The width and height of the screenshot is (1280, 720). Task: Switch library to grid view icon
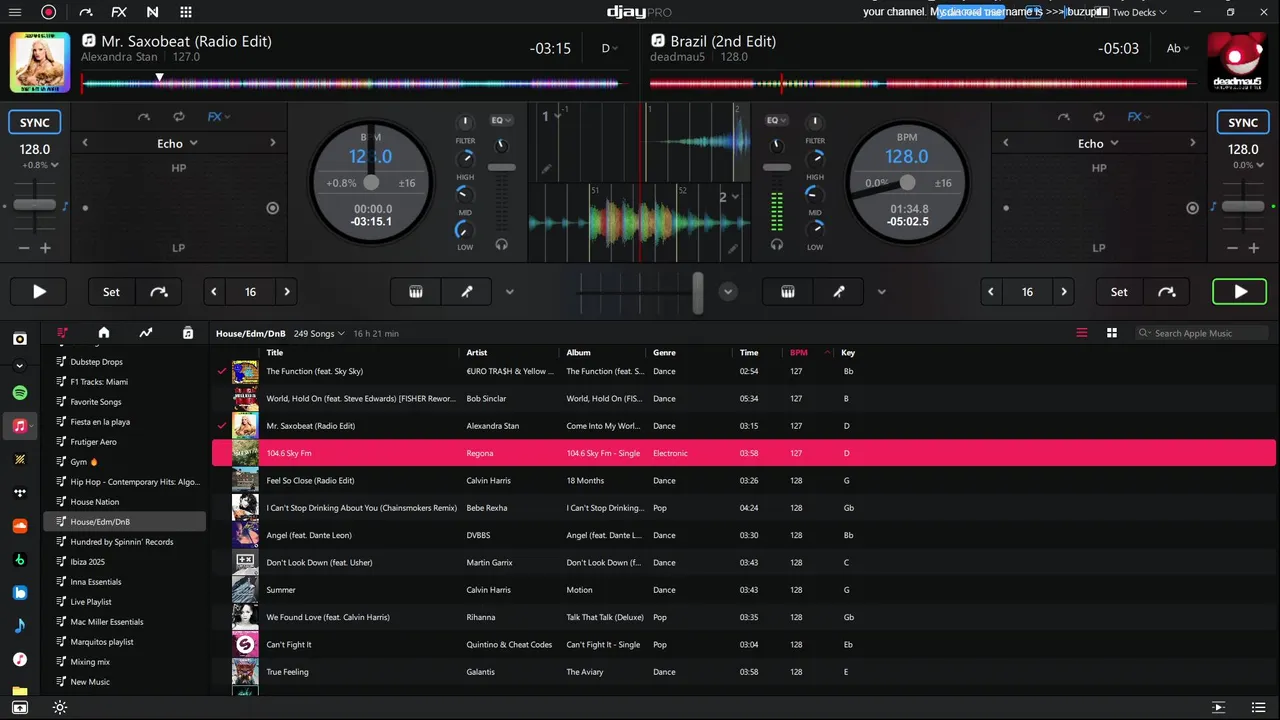pos(1111,333)
